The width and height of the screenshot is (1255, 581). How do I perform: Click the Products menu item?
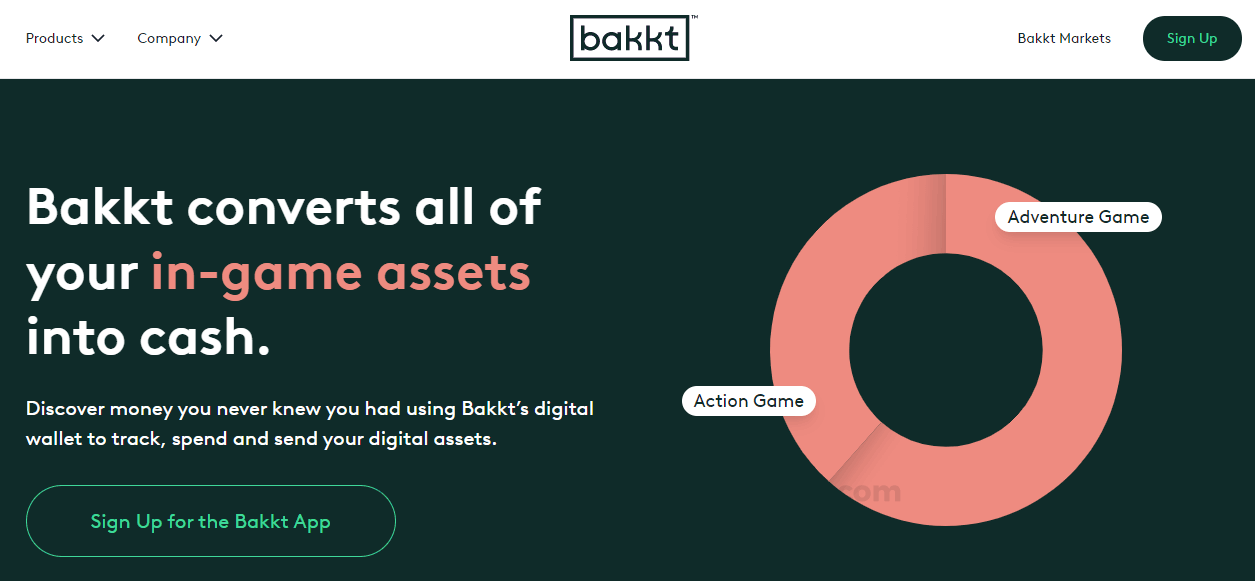55,38
